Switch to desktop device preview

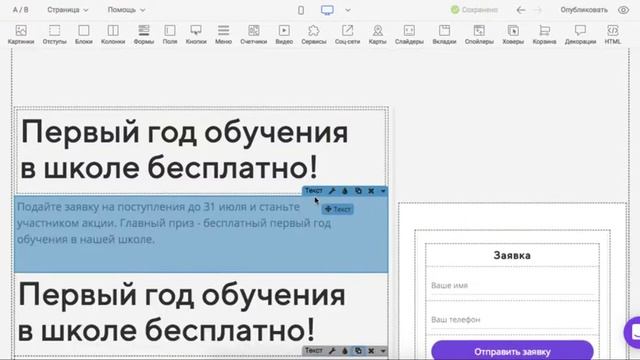(x=327, y=10)
